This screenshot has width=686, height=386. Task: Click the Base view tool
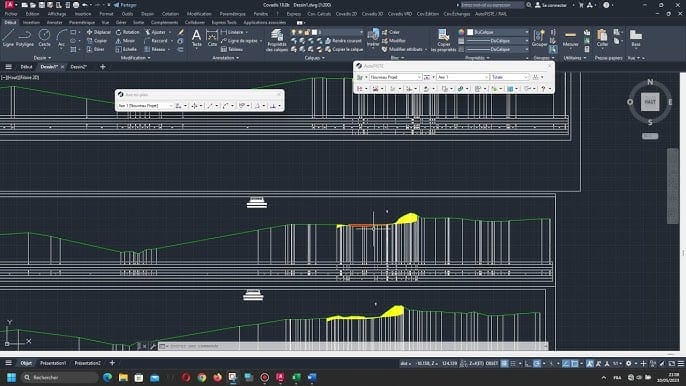(636, 38)
